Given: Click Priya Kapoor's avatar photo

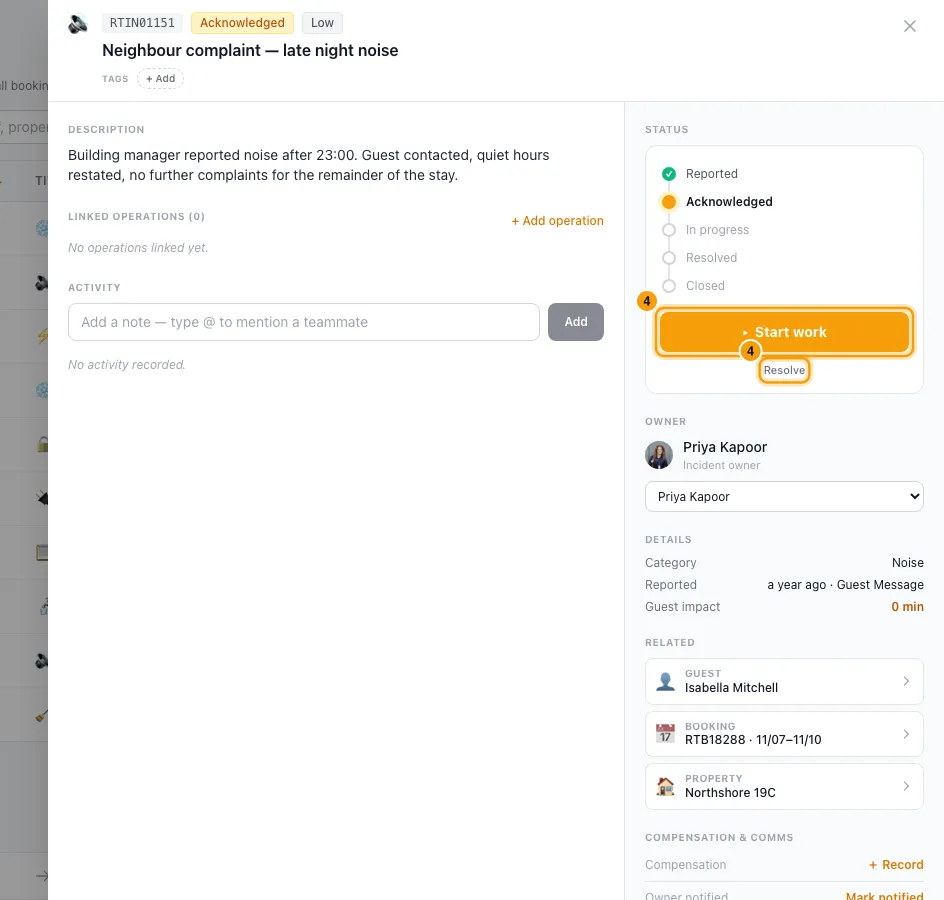Looking at the screenshot, I should coord(659,455).
